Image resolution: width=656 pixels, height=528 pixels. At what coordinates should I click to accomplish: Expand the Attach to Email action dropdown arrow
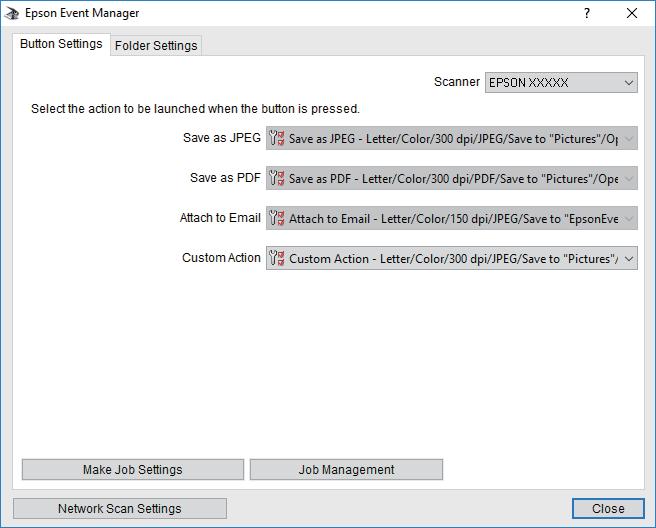628,218
